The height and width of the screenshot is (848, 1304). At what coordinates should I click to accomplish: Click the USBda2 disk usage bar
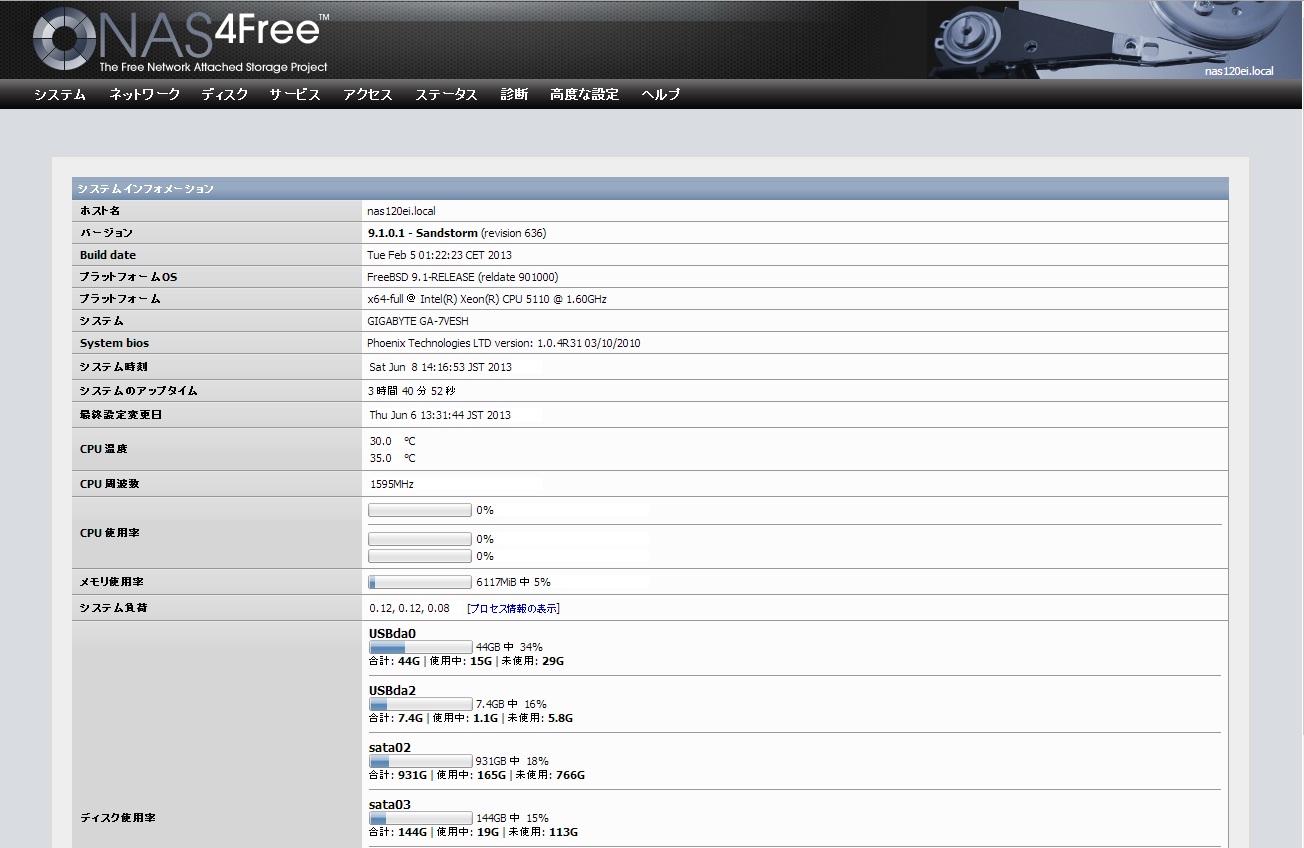click(x=420, y=704)
